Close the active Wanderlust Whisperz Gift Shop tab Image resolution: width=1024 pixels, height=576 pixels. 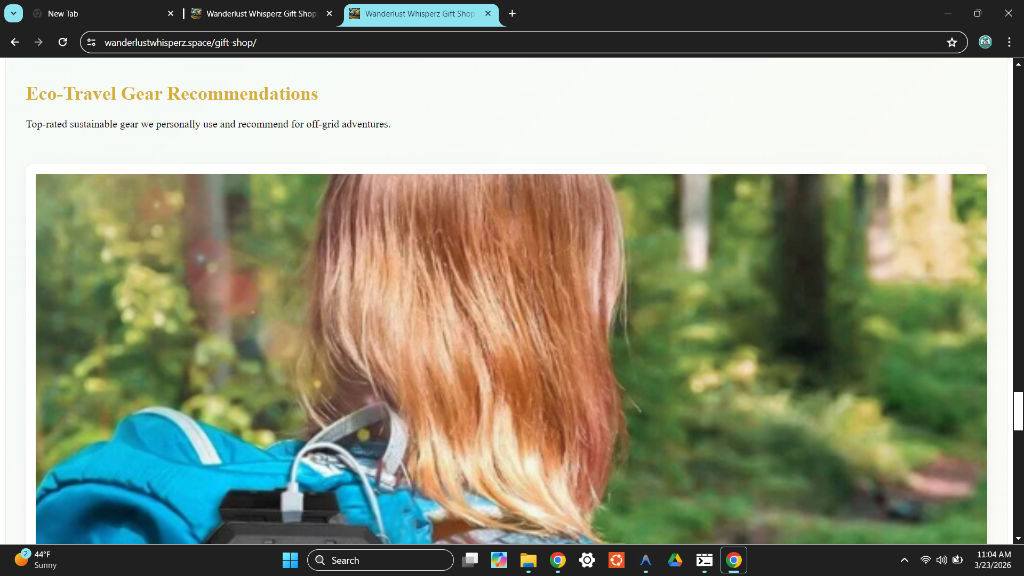(488, 14)
